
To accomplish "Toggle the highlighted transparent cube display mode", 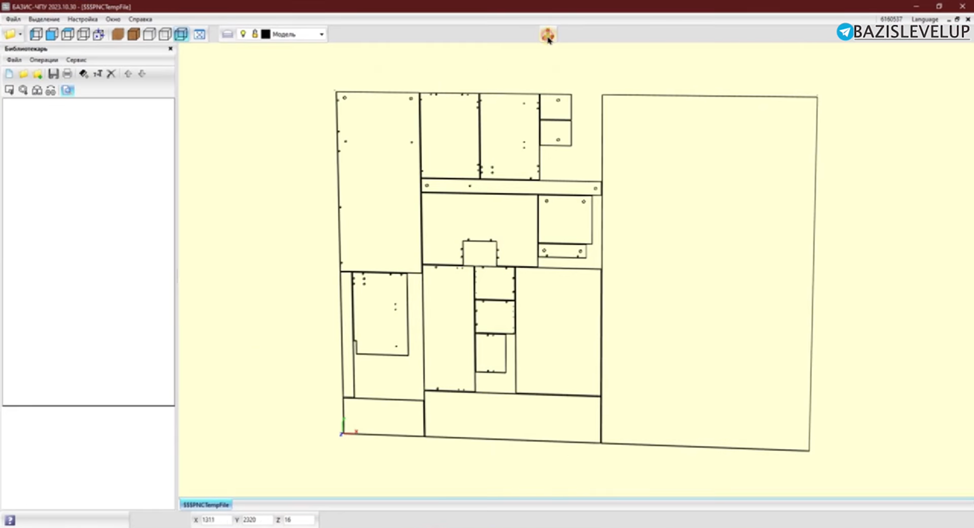I will point(181,34).
